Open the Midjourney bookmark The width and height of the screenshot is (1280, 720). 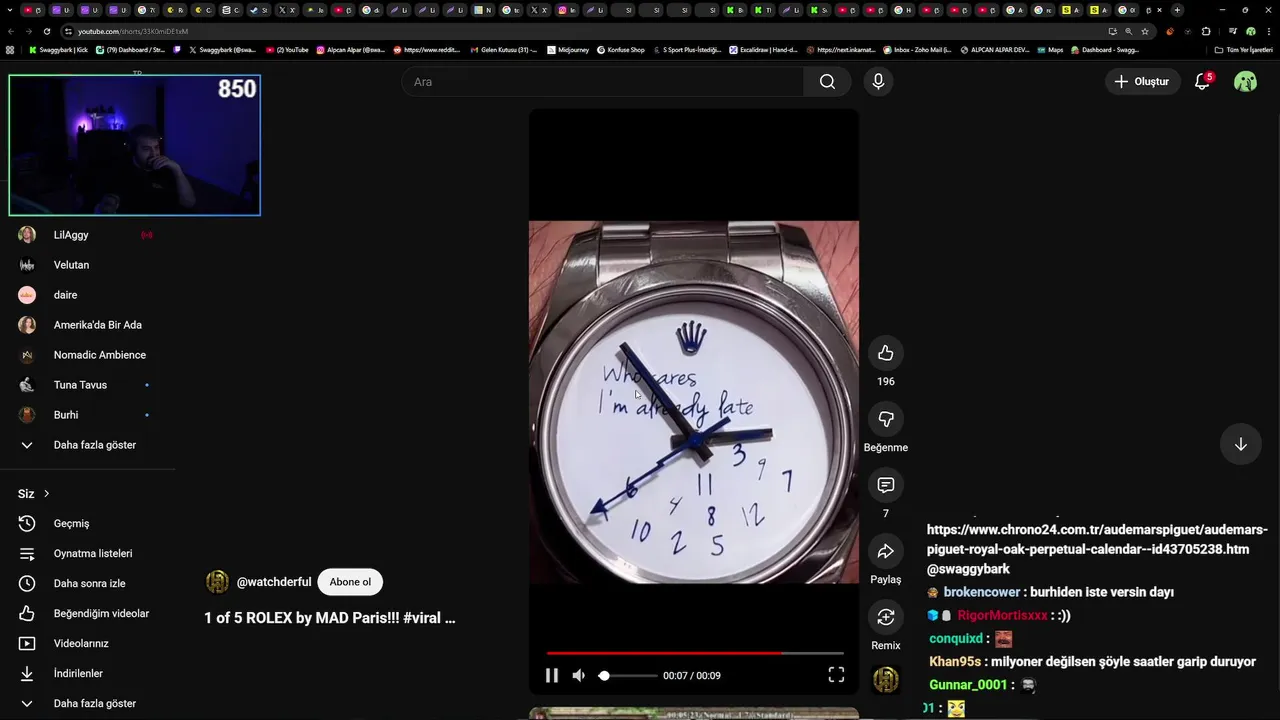568,49
